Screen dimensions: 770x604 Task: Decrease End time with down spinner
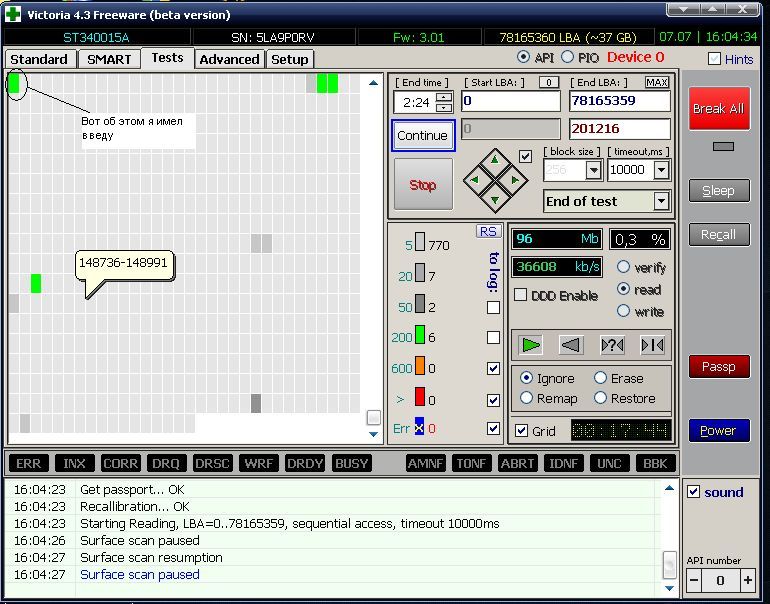444,108
